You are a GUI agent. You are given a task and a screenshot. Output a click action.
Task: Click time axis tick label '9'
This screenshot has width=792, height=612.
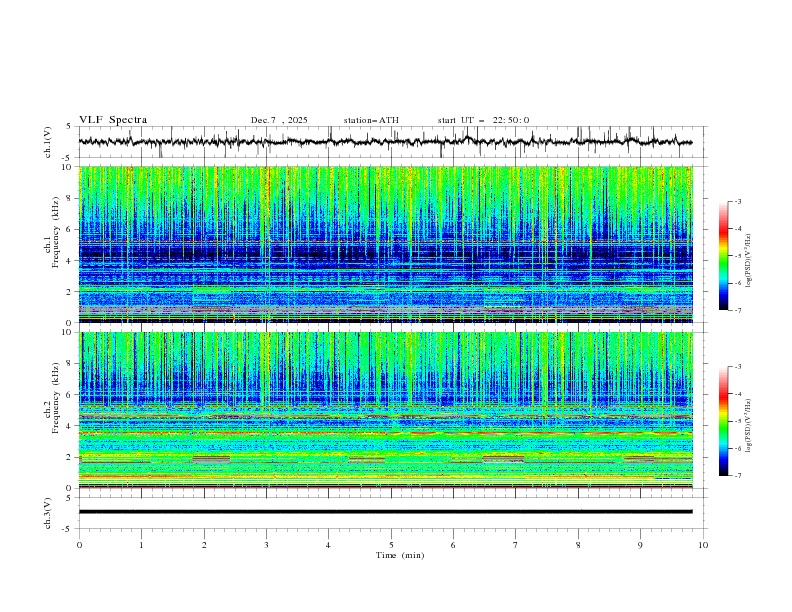tap(640, 545)
